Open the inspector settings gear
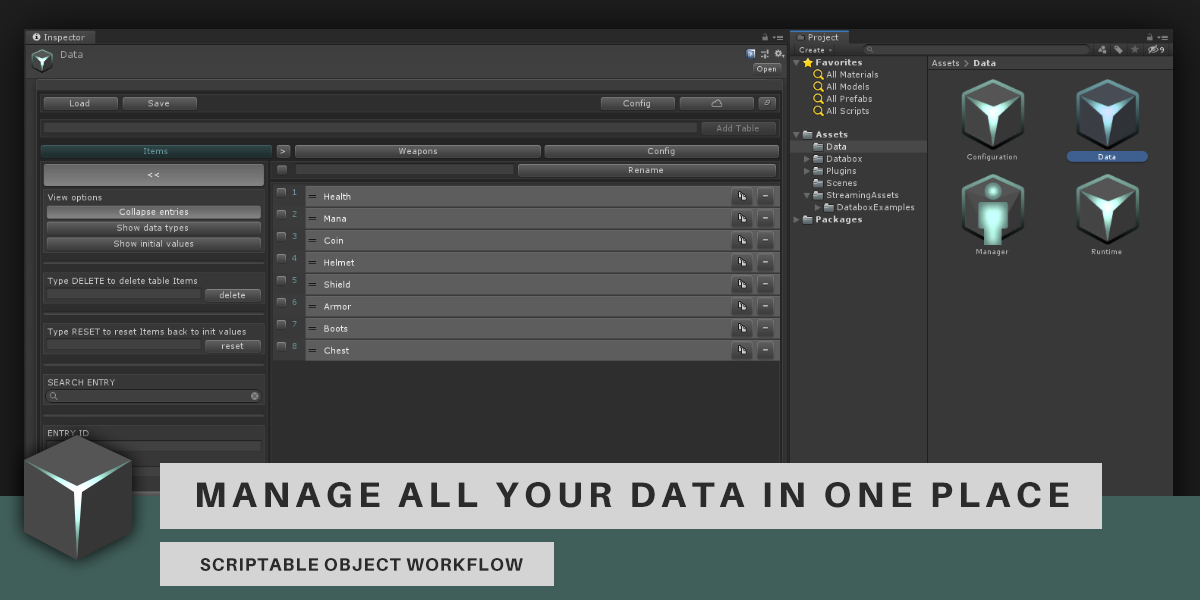The image size is (1200, 600). 779,54
